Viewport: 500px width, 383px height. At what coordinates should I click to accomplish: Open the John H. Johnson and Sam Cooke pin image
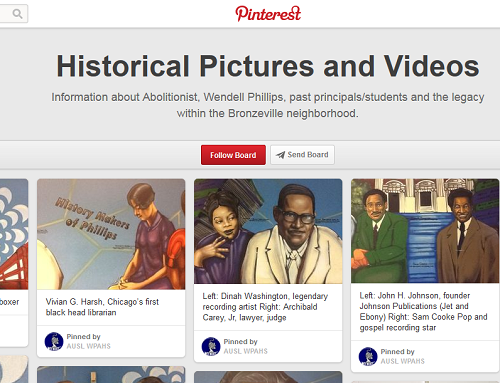425,231
